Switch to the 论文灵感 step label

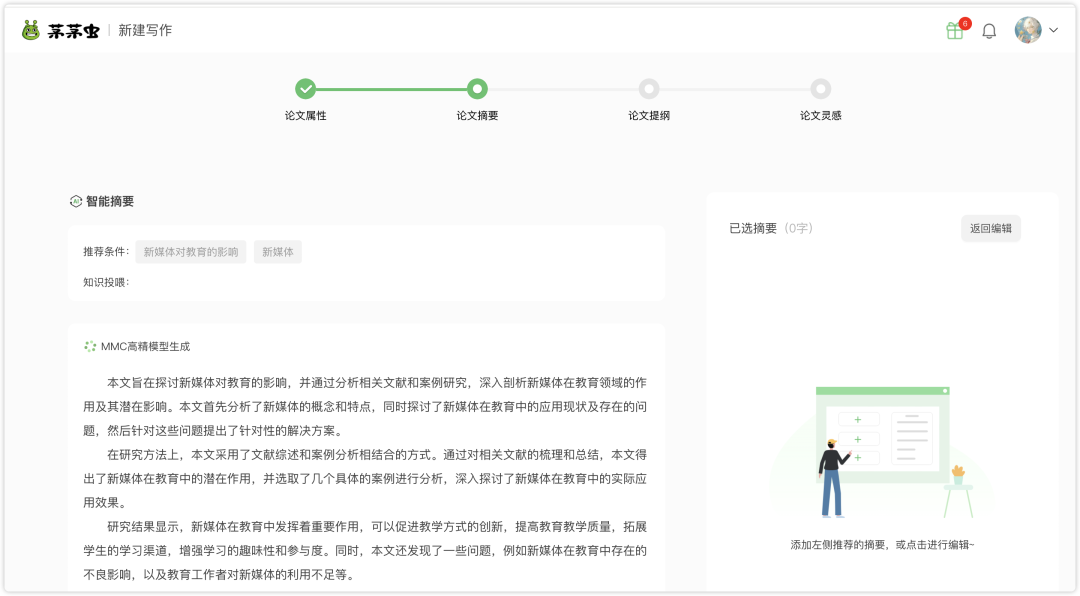(x=820, y=114)
